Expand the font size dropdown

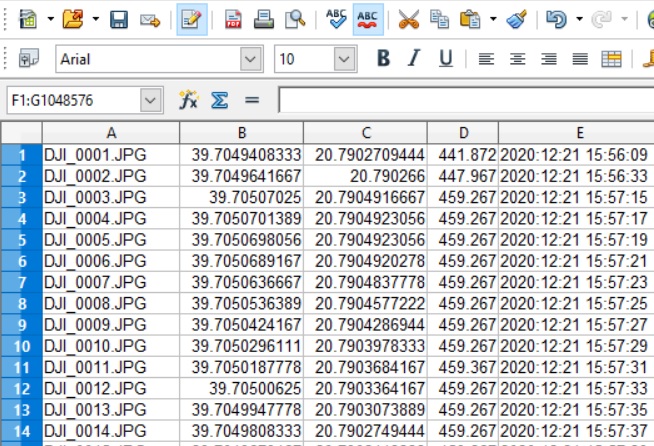click(x=345, y=59)
